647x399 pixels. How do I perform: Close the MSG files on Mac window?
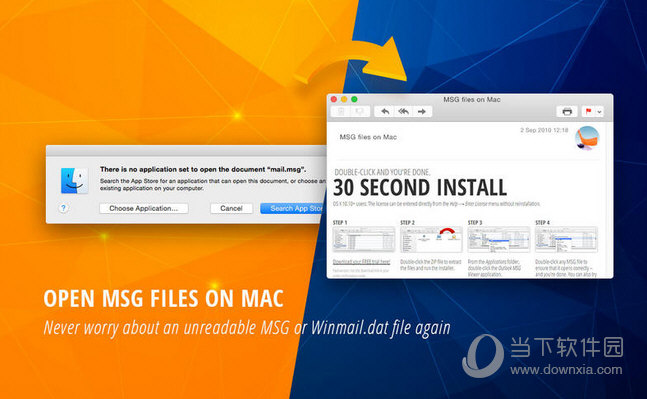point(334,99)
